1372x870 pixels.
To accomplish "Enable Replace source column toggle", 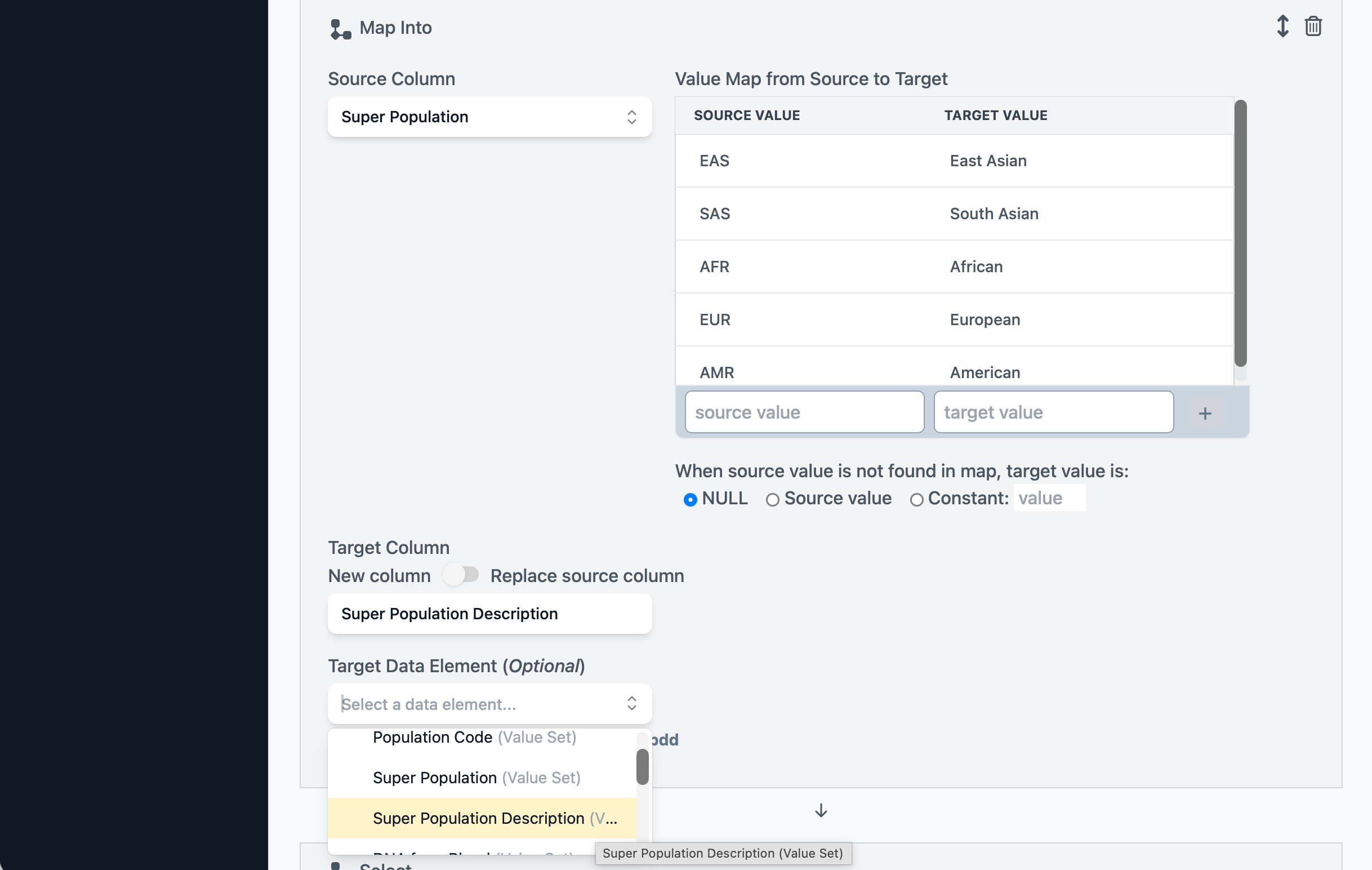I will (461, 575).
